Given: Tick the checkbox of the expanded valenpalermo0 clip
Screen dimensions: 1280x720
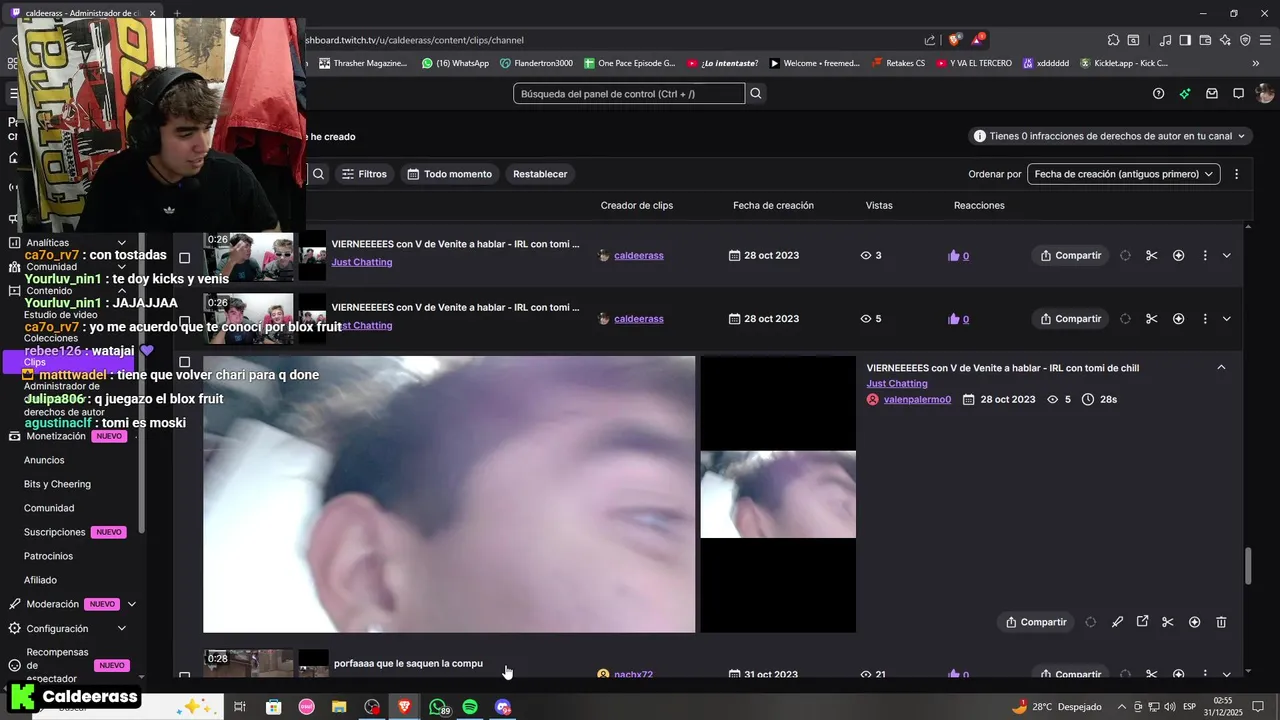Looking at the screenshot, I should tap(184, 362).
